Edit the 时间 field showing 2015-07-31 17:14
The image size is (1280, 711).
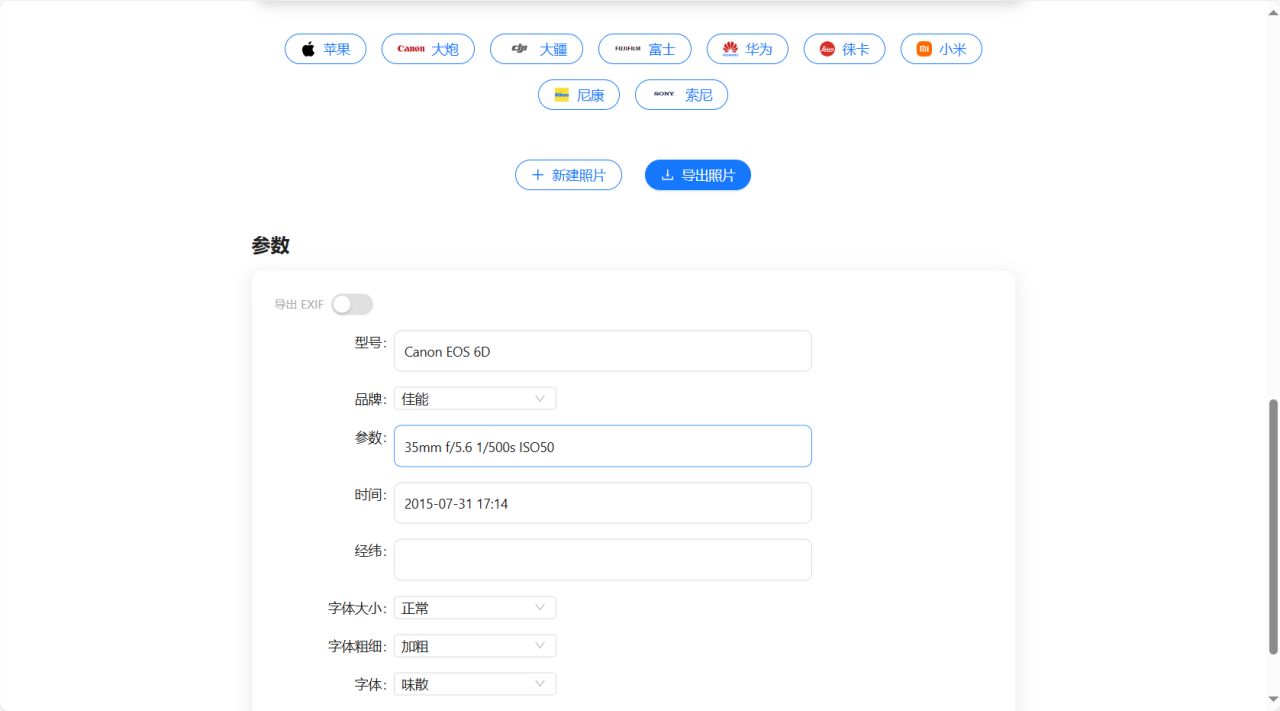click(x=603, y=503)
